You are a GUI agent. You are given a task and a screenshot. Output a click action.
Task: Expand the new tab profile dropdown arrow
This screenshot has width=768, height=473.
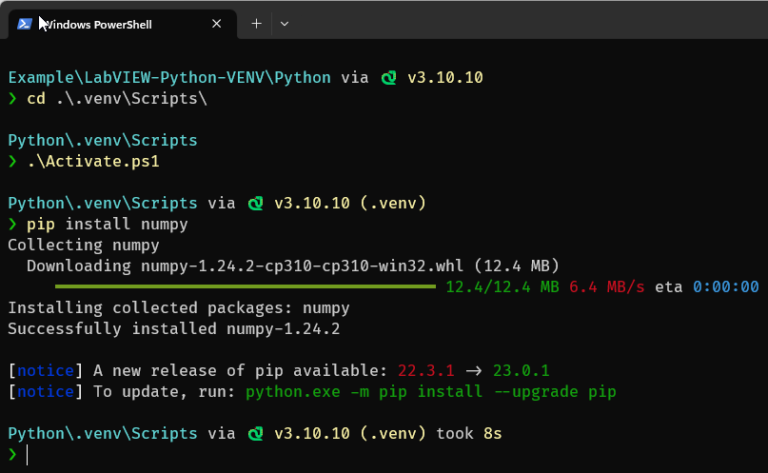(284, 24)
